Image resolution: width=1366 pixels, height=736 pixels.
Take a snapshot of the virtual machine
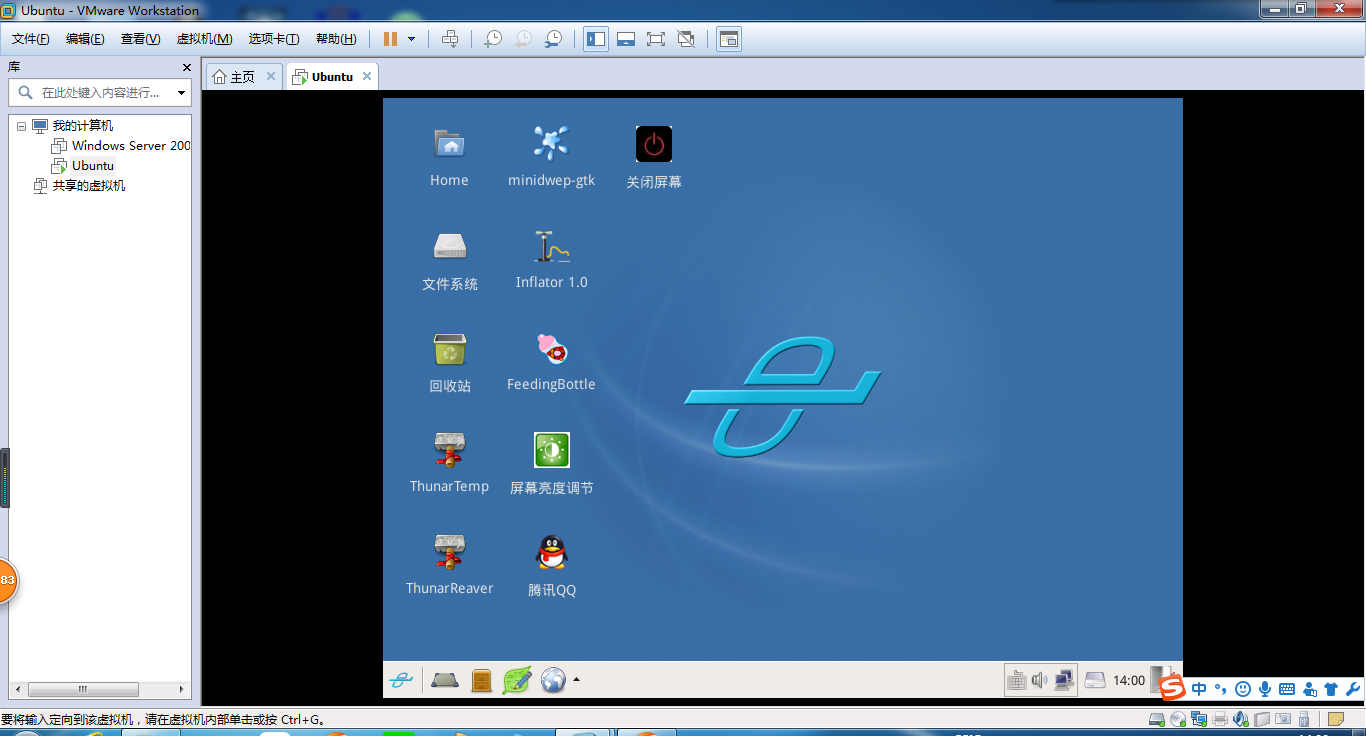(493, 39)
